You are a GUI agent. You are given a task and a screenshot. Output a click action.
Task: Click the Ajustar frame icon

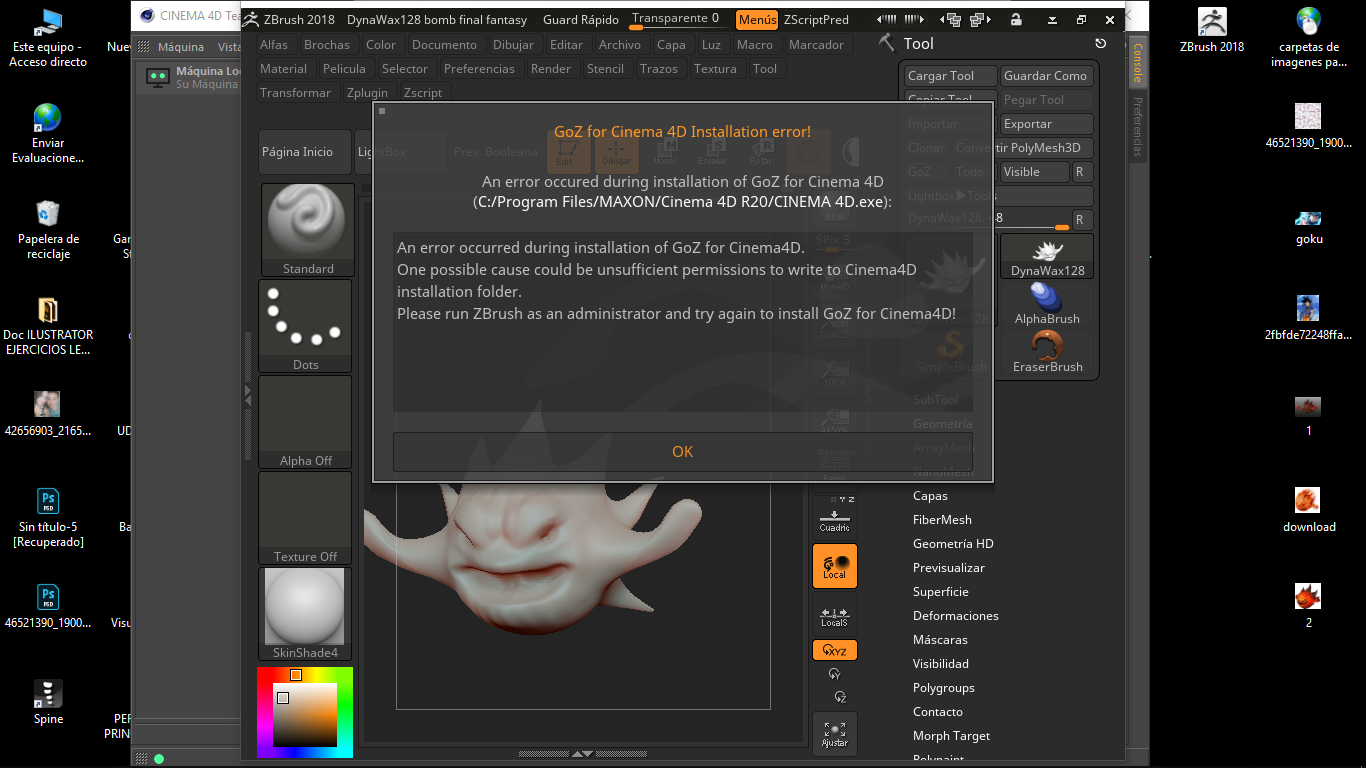[835, 734]
